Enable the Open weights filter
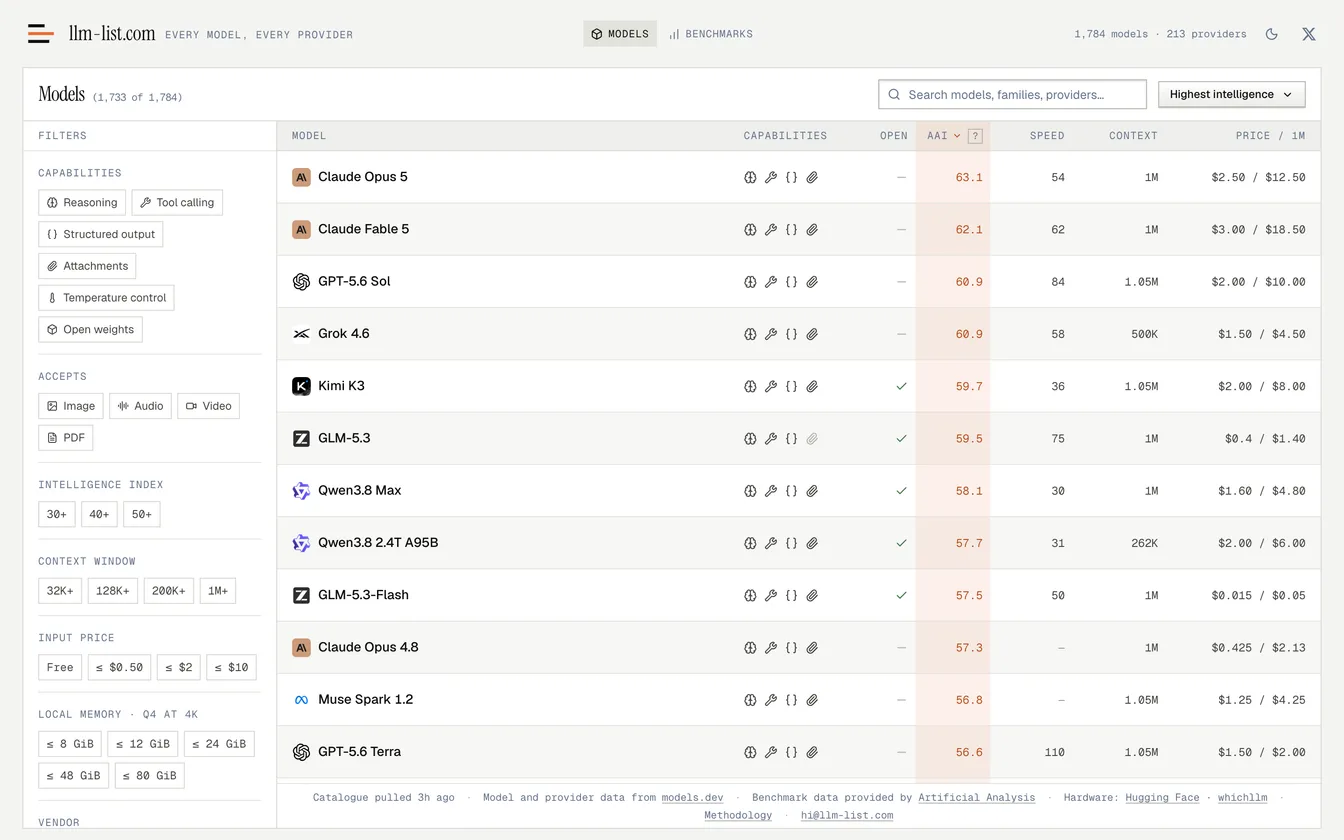 click(91, 330)
